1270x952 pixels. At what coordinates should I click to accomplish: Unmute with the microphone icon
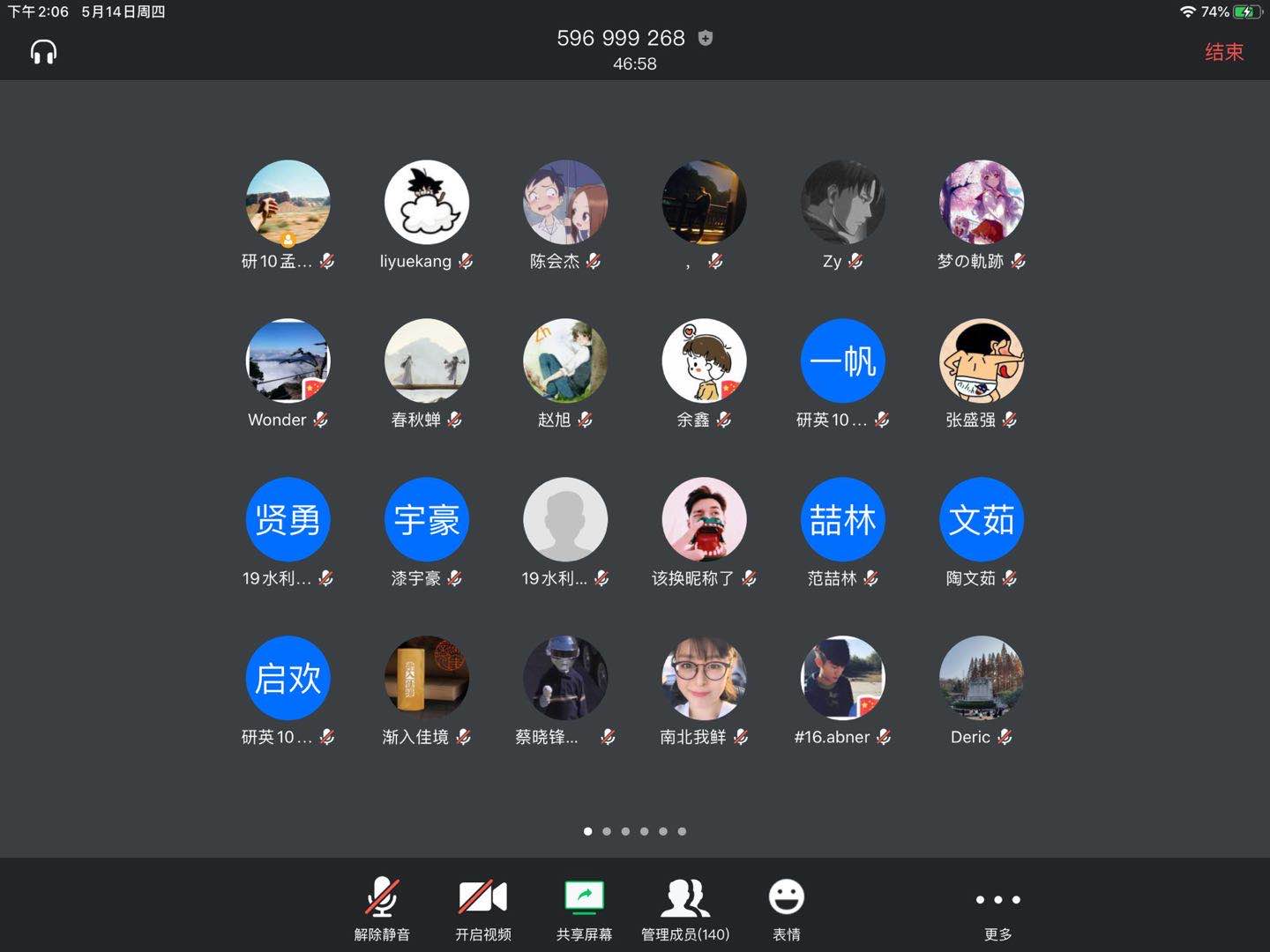tap(382, 898)
